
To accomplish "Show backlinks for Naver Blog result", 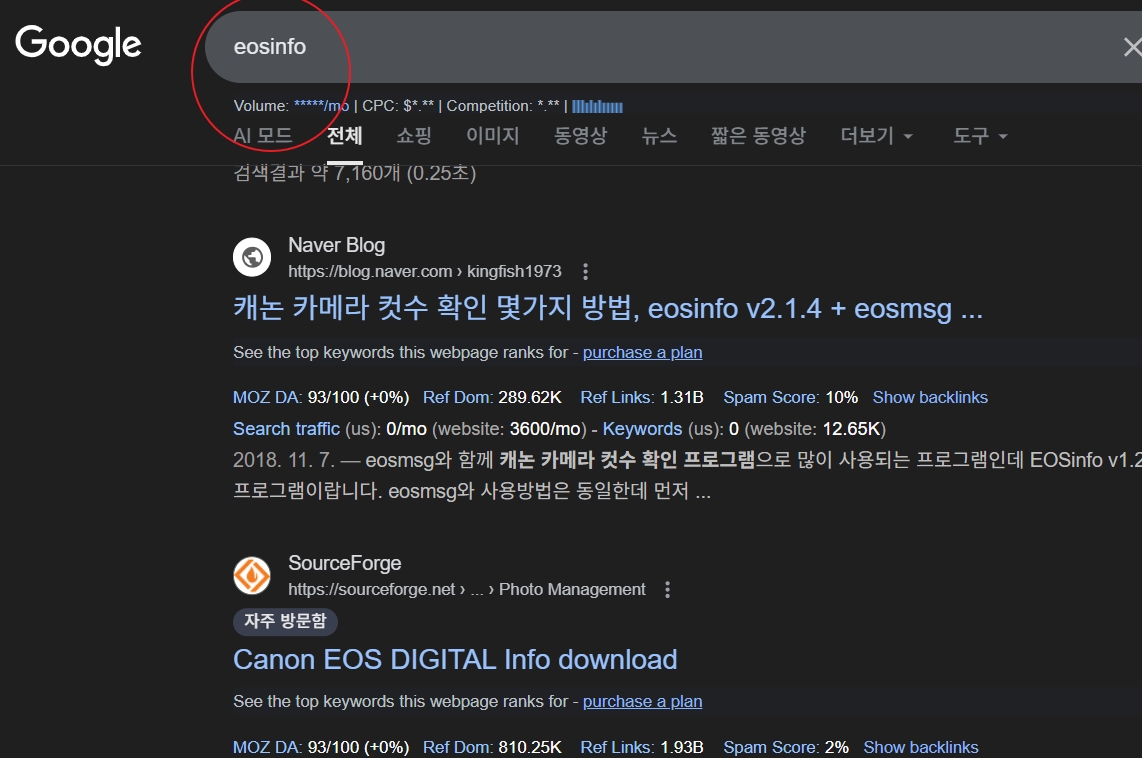I will tap(930, 398).
